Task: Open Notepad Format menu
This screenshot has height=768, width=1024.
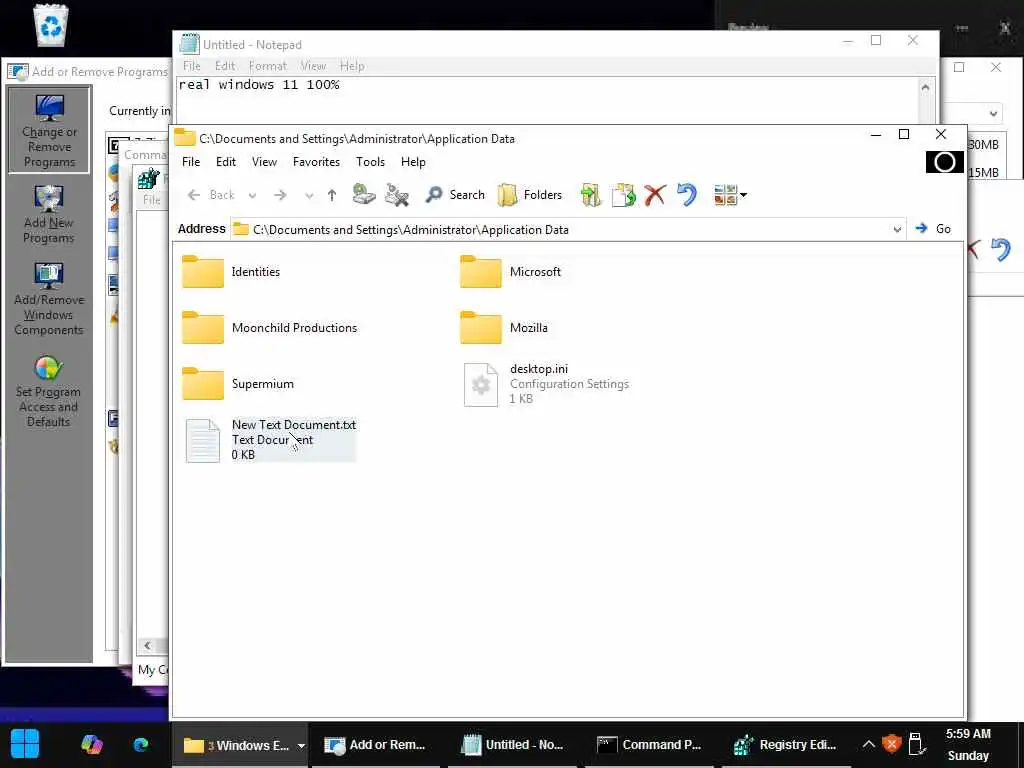Action: [268, 66]
